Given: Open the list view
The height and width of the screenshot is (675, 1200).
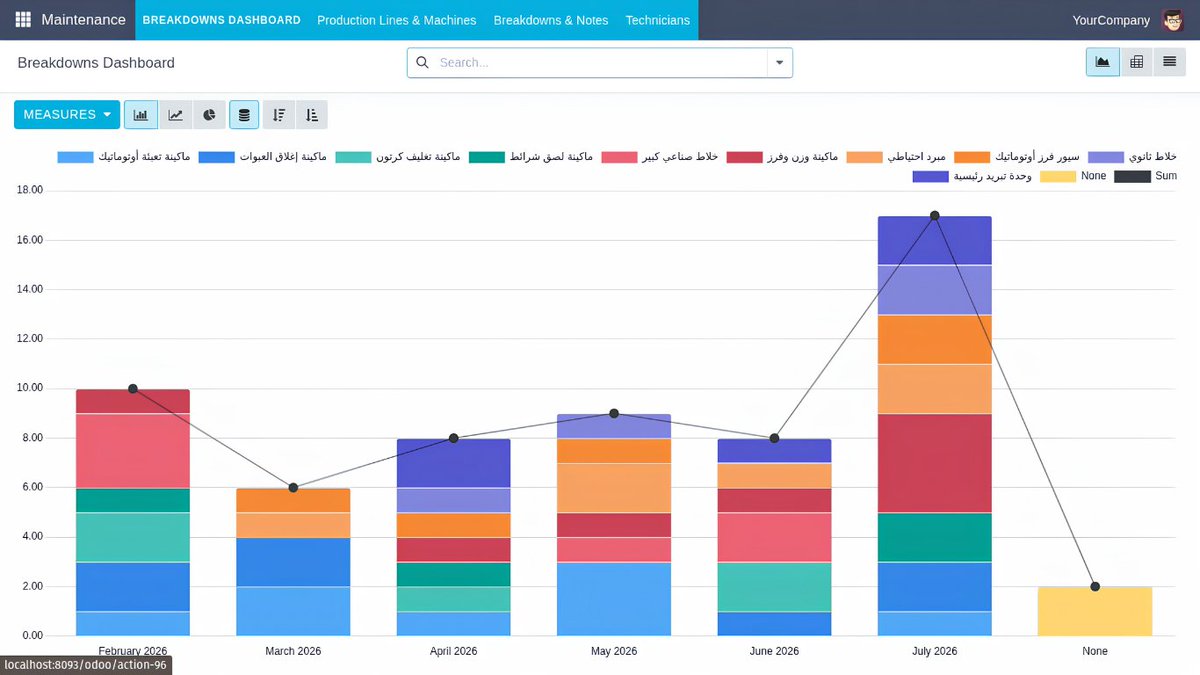Looking at the screenshot, I should (x=1169, y=62).
